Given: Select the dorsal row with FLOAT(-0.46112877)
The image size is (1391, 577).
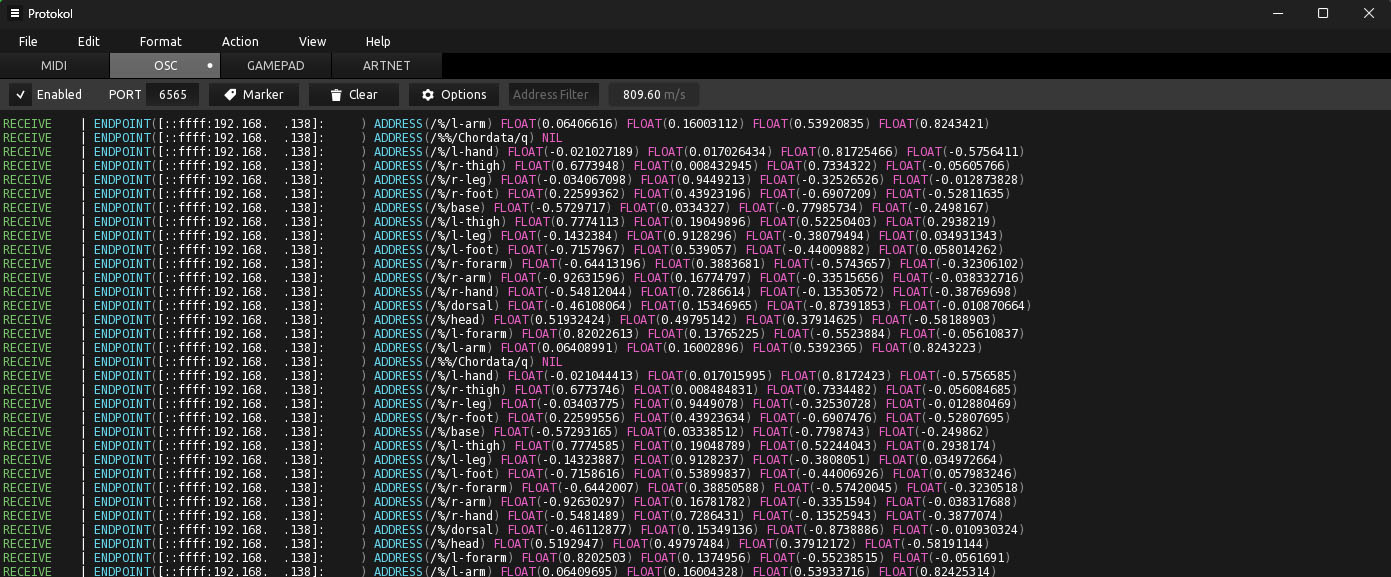Looking at the screenshot, I should pyautogui.click(x=512, y=530).
